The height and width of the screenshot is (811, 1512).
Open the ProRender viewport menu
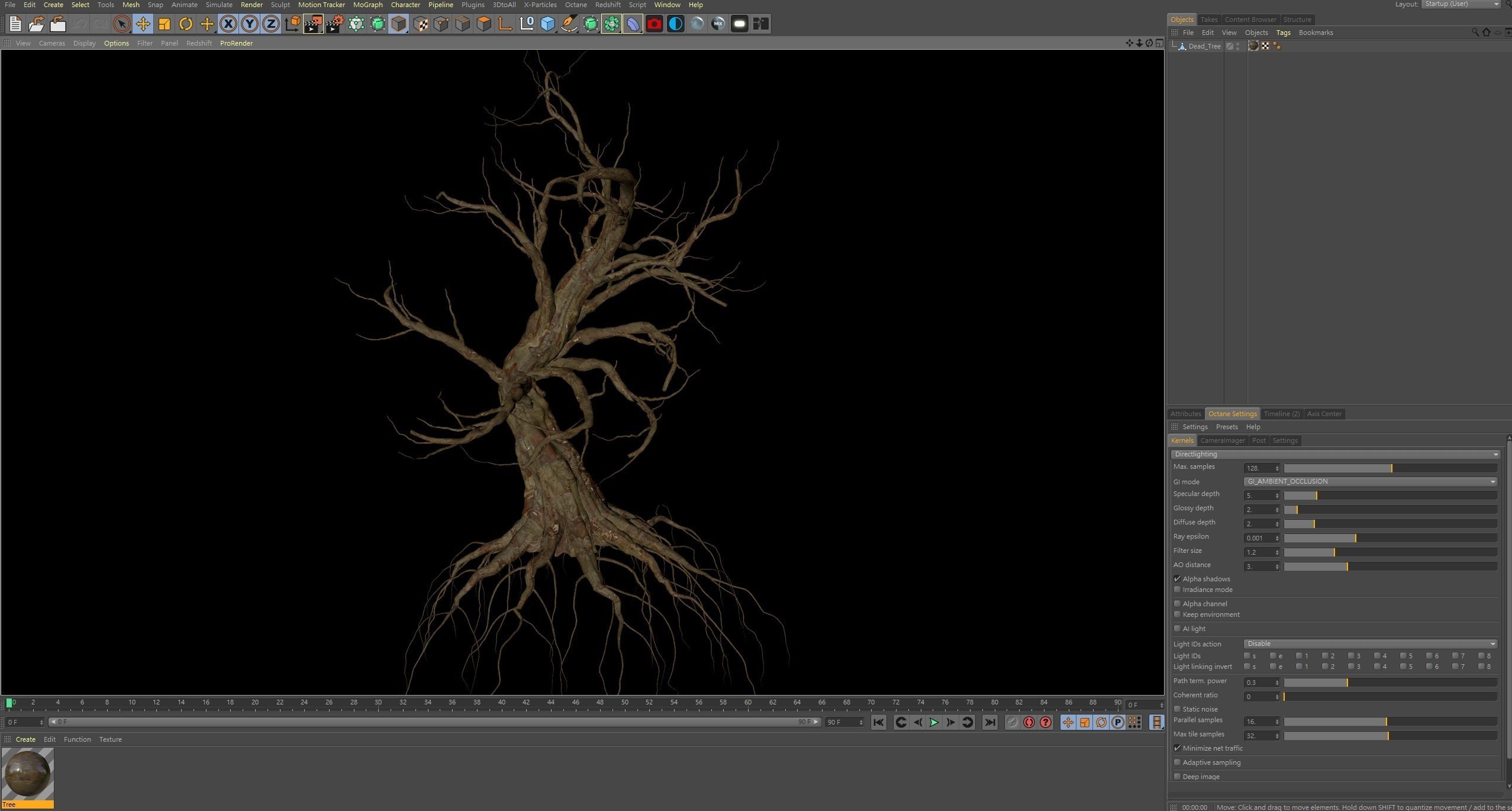[236, 43]
